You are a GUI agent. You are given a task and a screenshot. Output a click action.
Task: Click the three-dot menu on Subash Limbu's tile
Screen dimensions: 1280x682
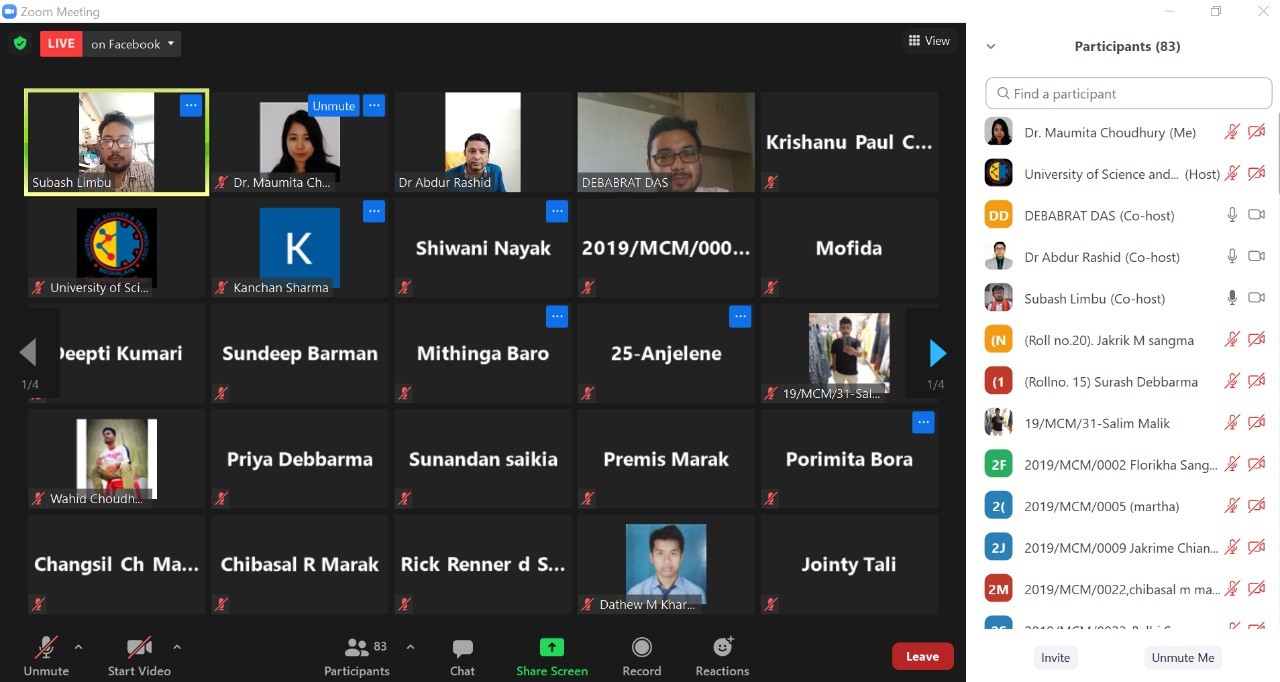pyautogui.click(x=191, y=105)
